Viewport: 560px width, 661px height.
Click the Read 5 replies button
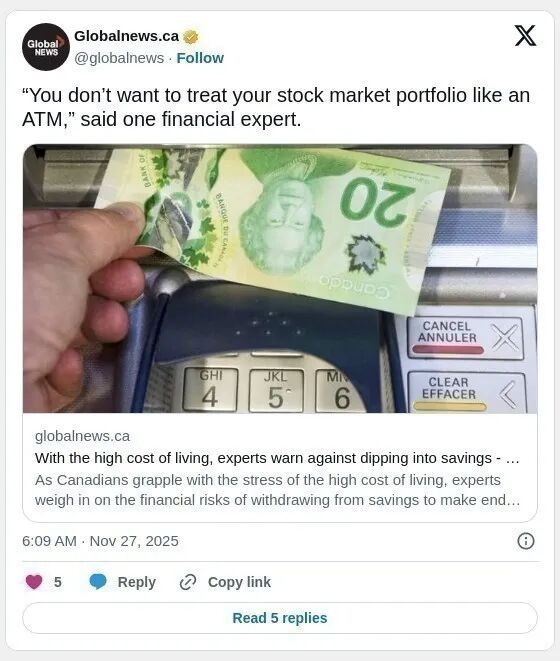[280, 618]
